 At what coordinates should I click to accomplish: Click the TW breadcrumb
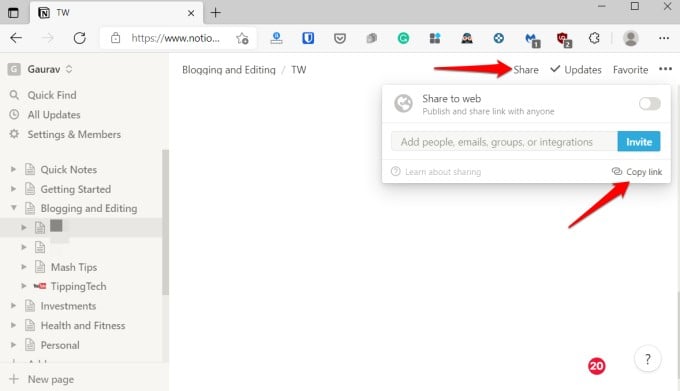pyautogui.click(x=298, y=70)
